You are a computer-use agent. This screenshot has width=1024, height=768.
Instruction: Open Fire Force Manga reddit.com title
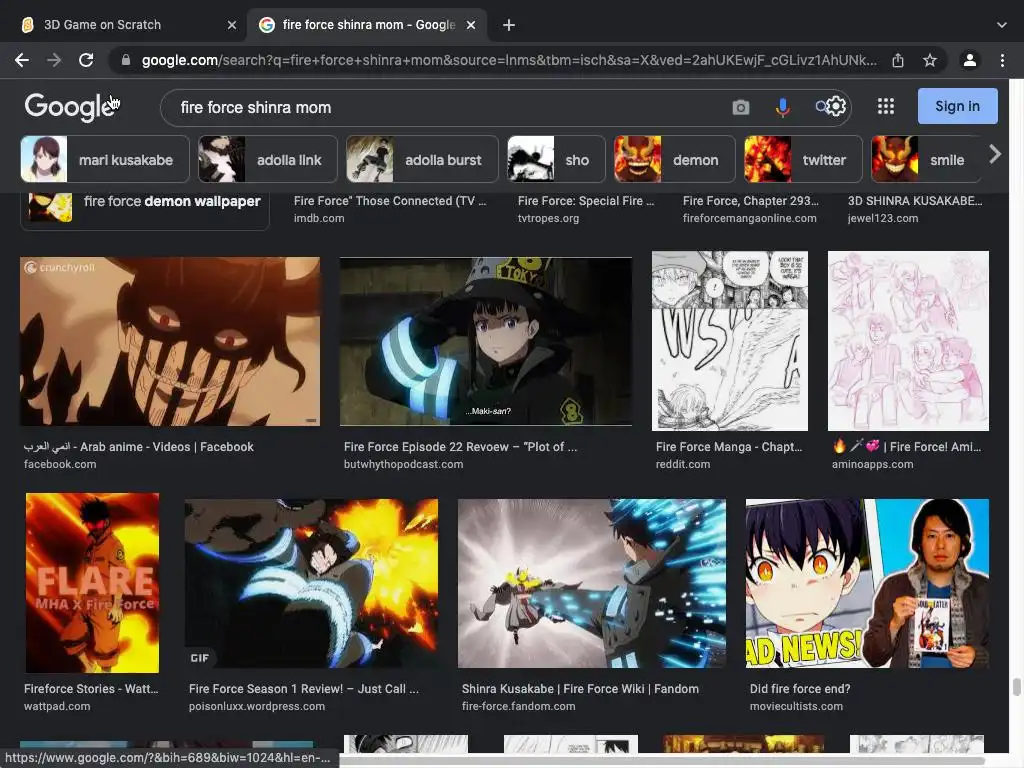pyautogui.click(x=729, y=447)
